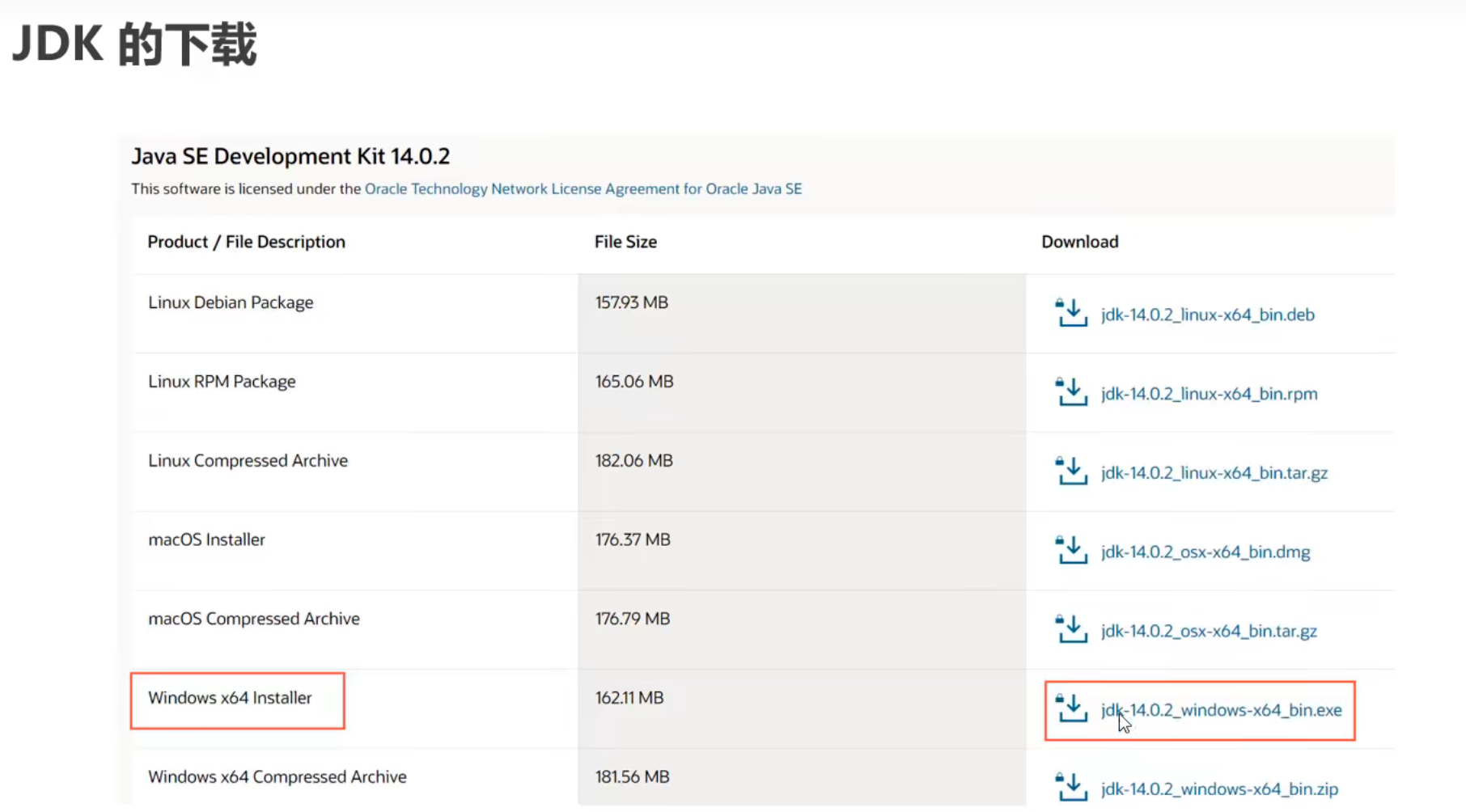Download jdk-14.0.2_windows-x64_bin.exe link
The width and height of the screenshot is (1466, 812).
coord(1222,710)
